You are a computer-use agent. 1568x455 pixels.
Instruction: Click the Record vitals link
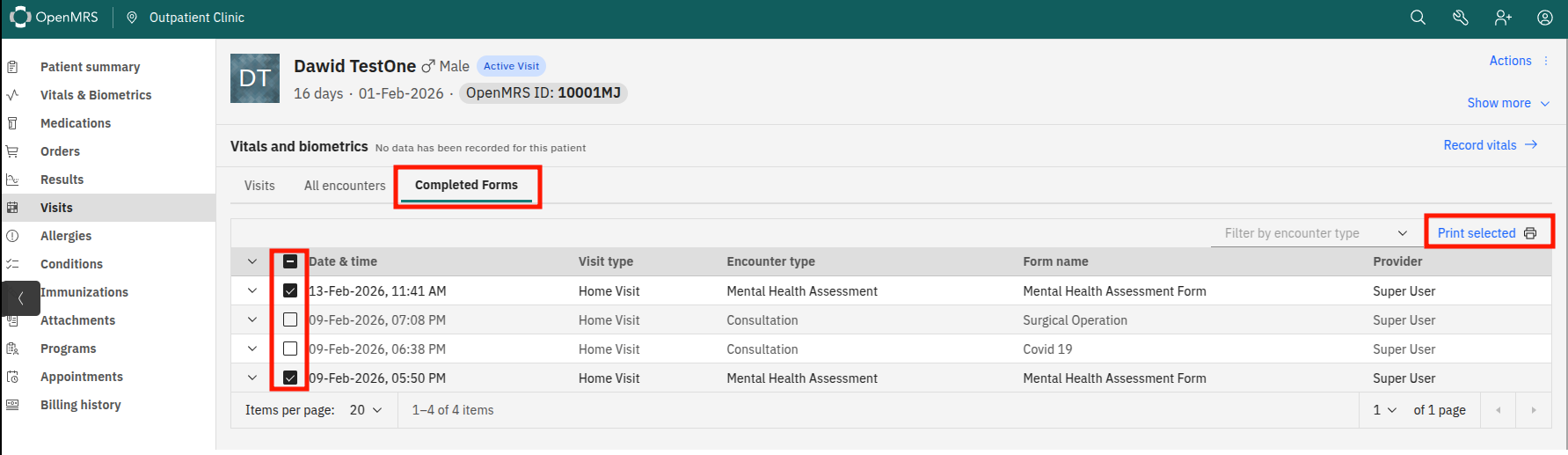click(1490, 145)
